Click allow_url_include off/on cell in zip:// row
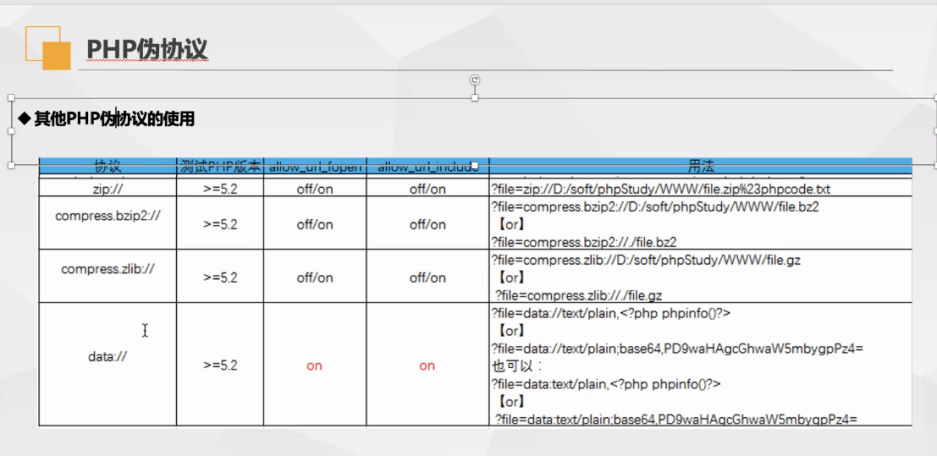This screenshot has width=937, height=456. click(x=427, y=189)
